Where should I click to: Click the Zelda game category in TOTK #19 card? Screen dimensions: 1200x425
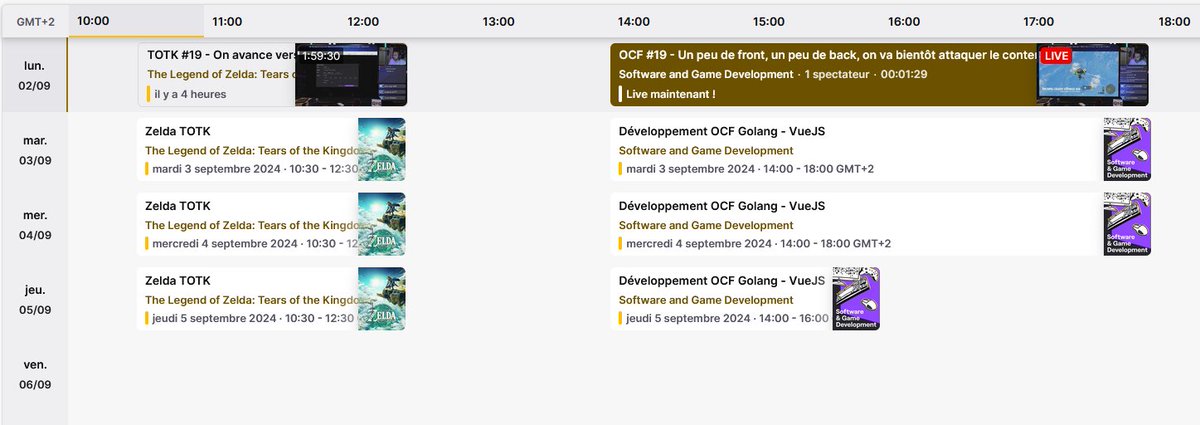221,75
